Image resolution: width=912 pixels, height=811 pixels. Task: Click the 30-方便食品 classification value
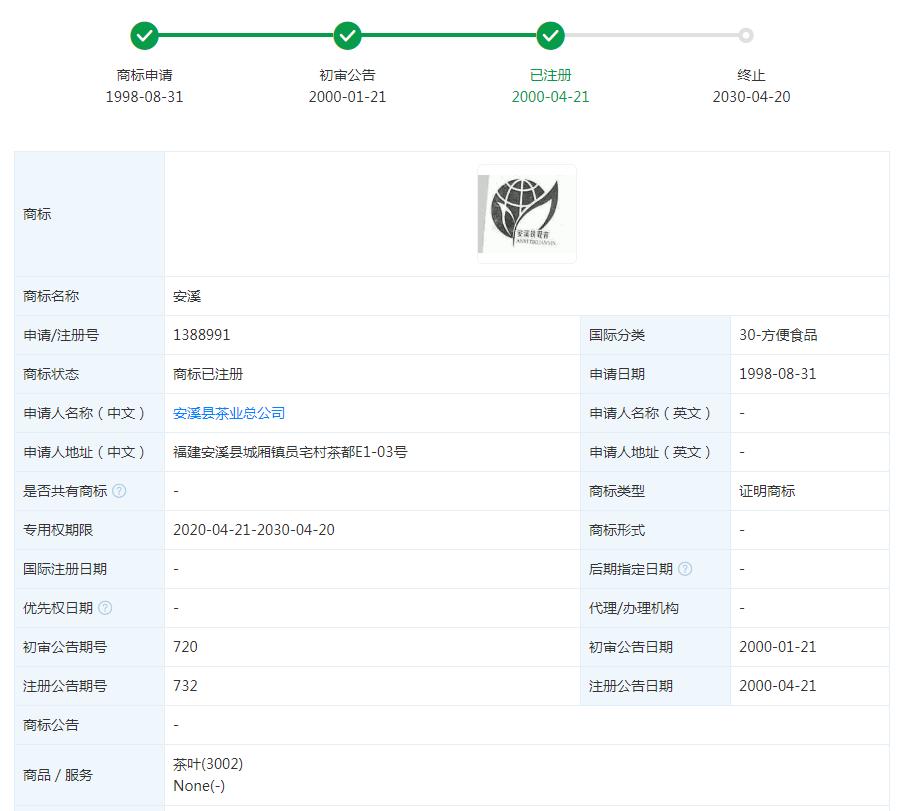[778, 335]
